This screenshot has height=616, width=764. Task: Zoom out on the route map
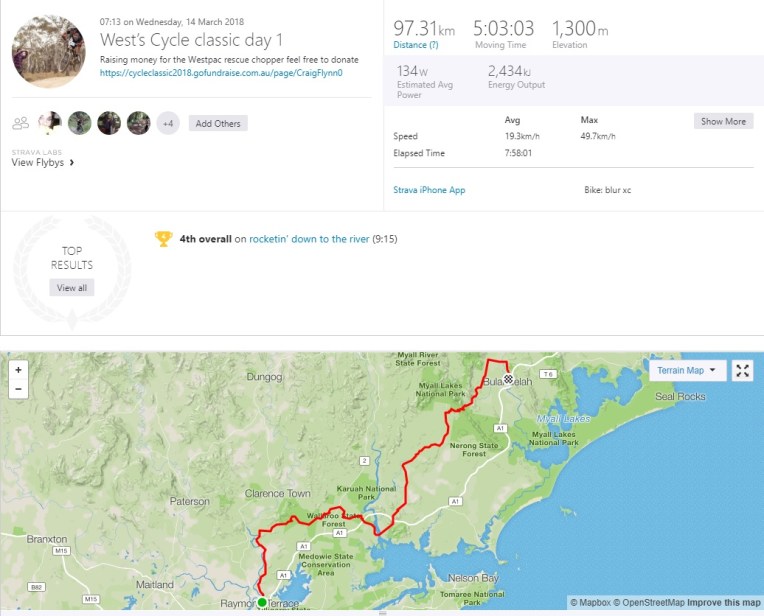click(18, 389)
